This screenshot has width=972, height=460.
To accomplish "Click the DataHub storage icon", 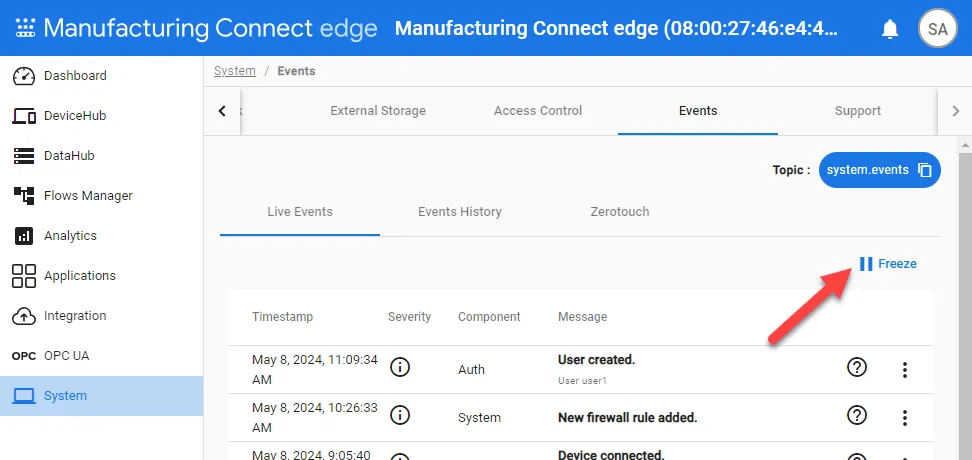I will tap(24, 156).
